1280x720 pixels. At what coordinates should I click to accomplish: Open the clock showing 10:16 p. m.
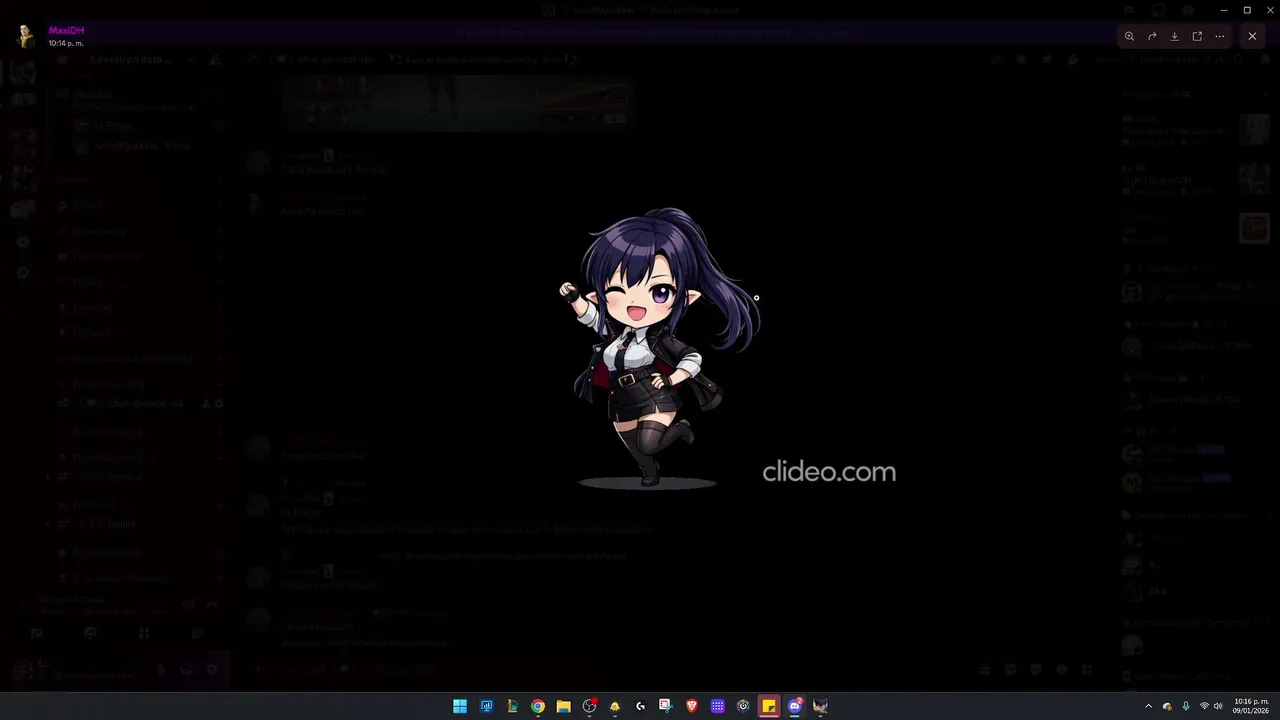(x=1251, y=706)
